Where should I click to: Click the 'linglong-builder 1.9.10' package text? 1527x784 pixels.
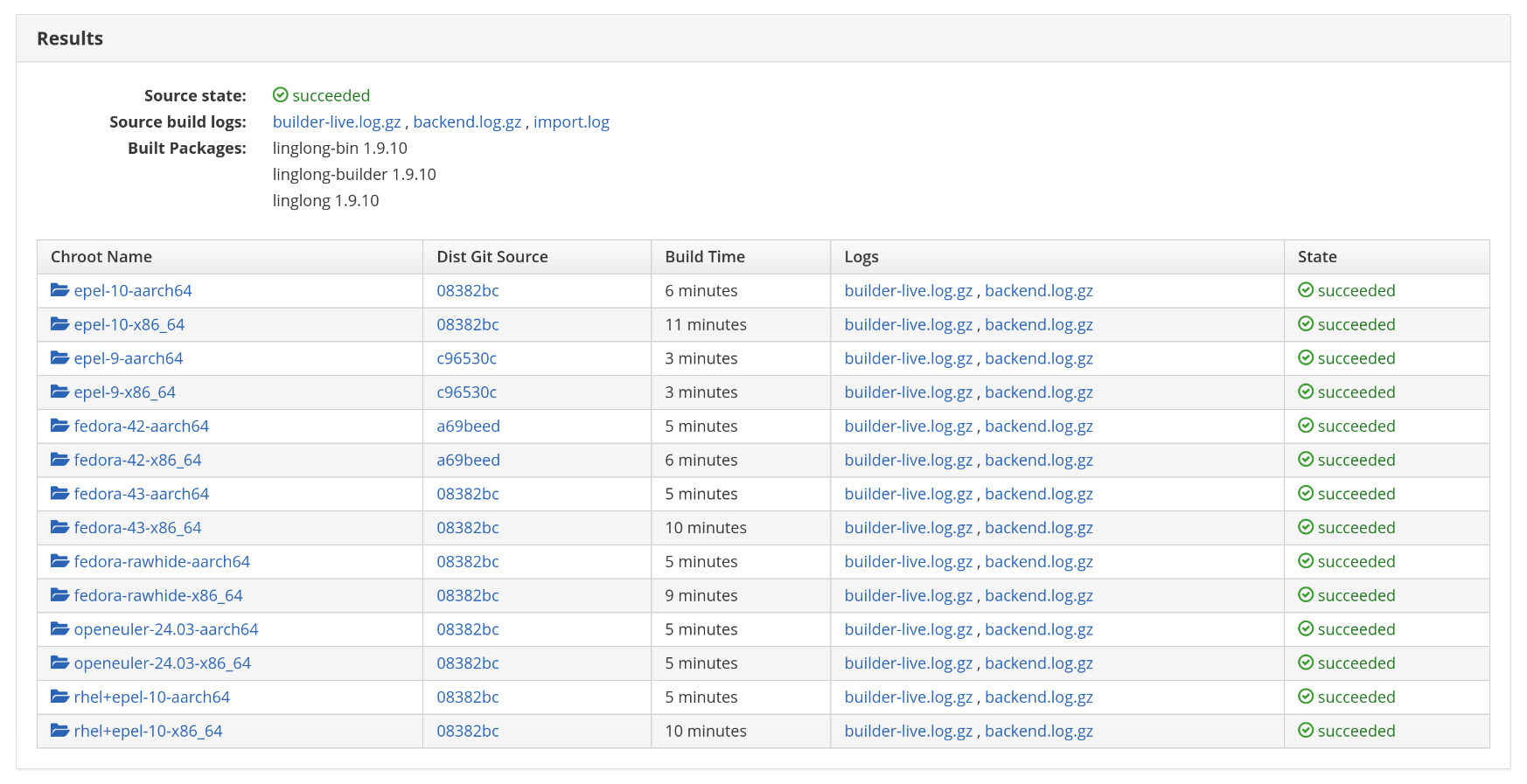pos(354,175)
